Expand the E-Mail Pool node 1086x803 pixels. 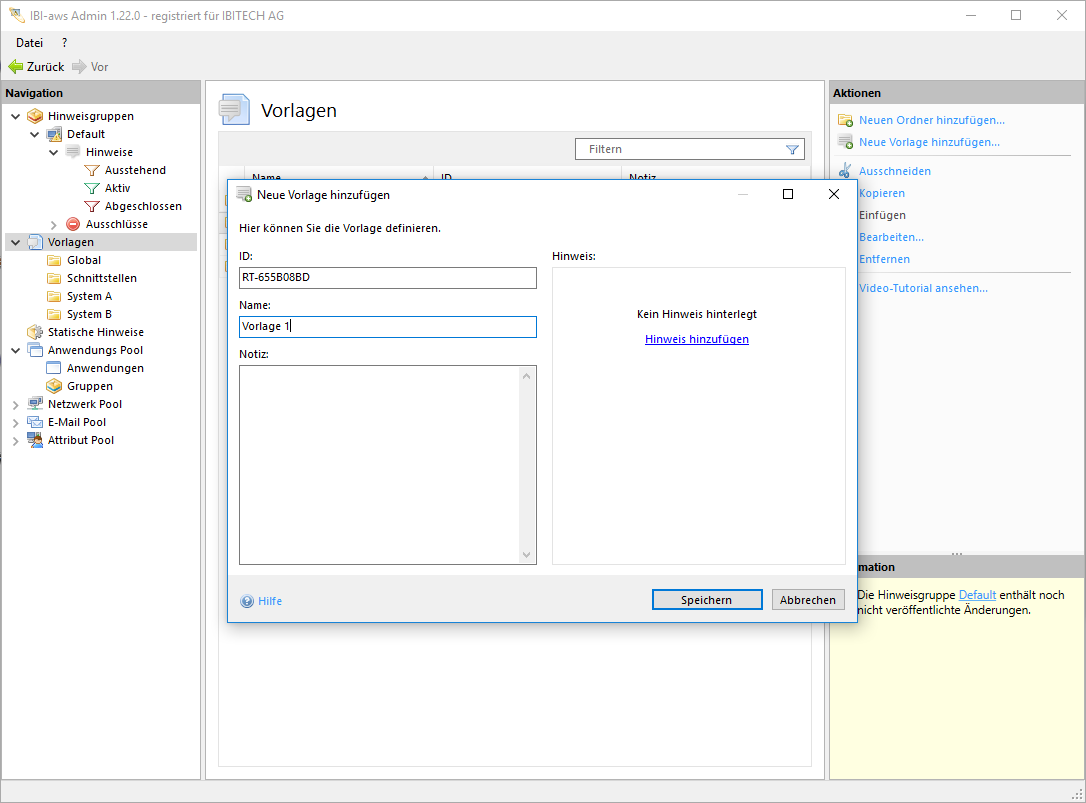(16, 423)
